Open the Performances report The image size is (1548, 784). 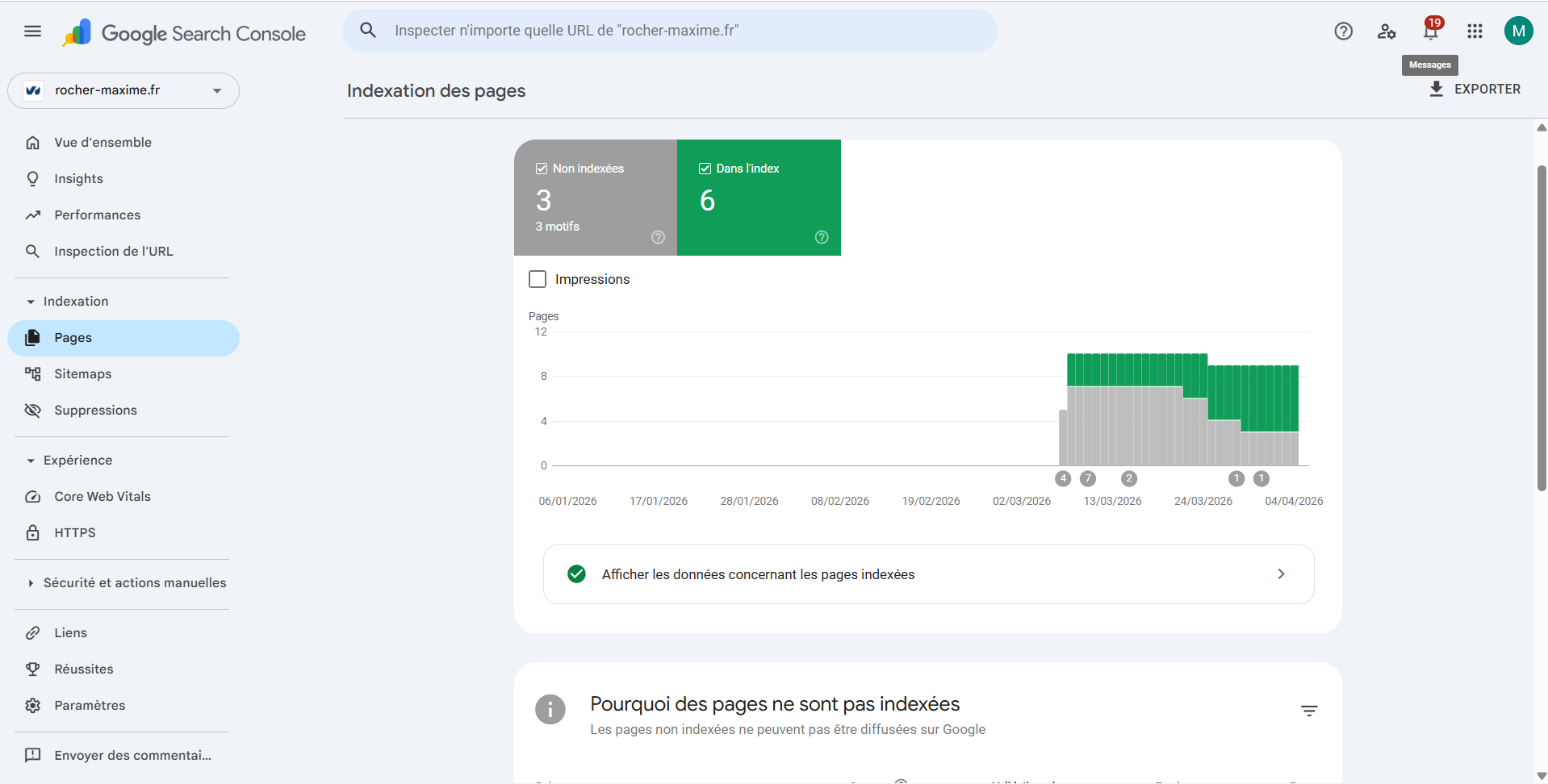tap(97, 215)
